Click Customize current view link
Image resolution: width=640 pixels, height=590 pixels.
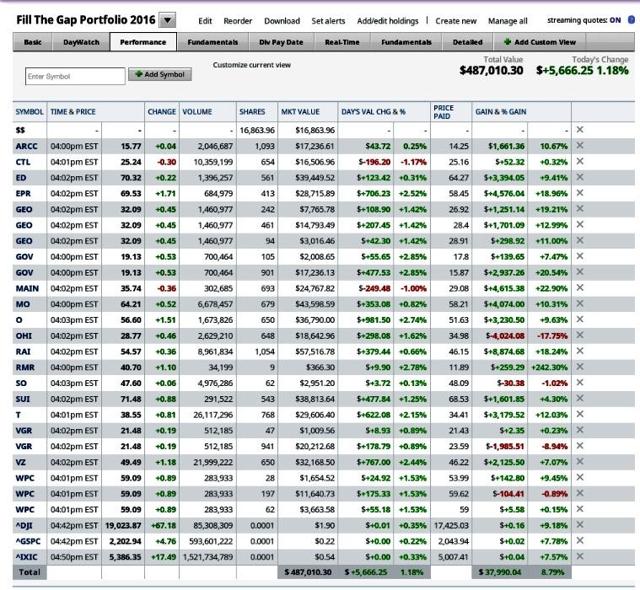[252, 65]
